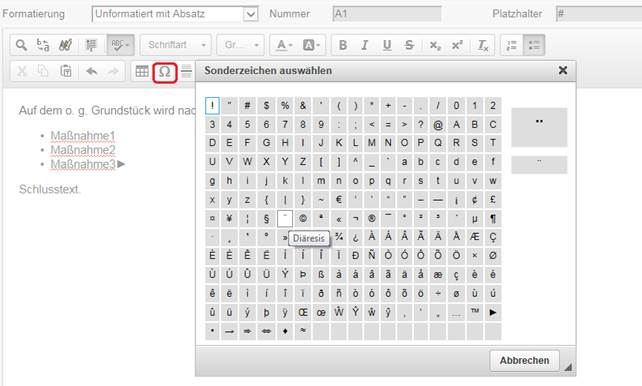Click the Cut (scissors) icon
Viewport: 642px width, 386px height.
(22, 72)
